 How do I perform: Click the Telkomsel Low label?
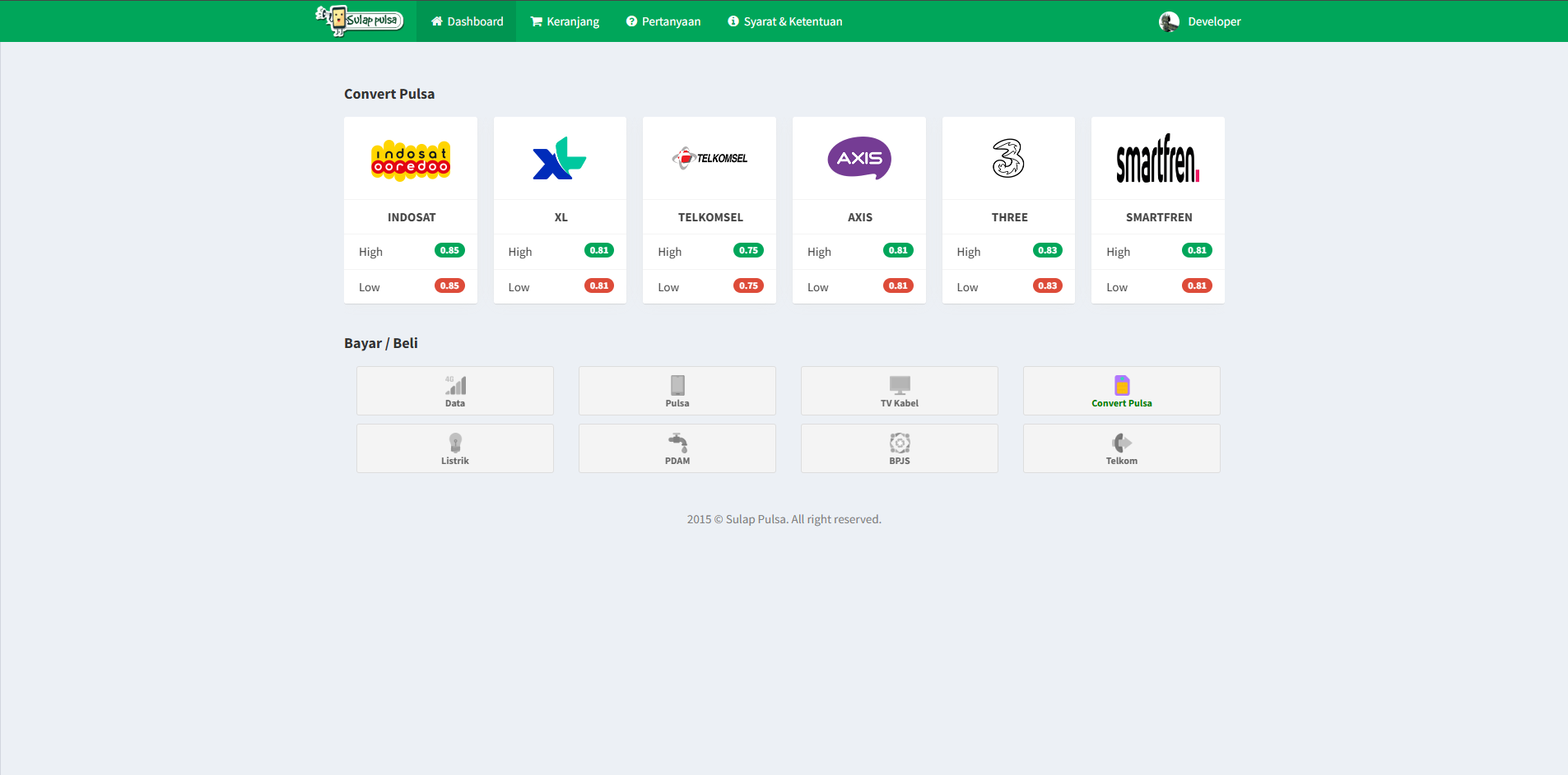(668, 287)
